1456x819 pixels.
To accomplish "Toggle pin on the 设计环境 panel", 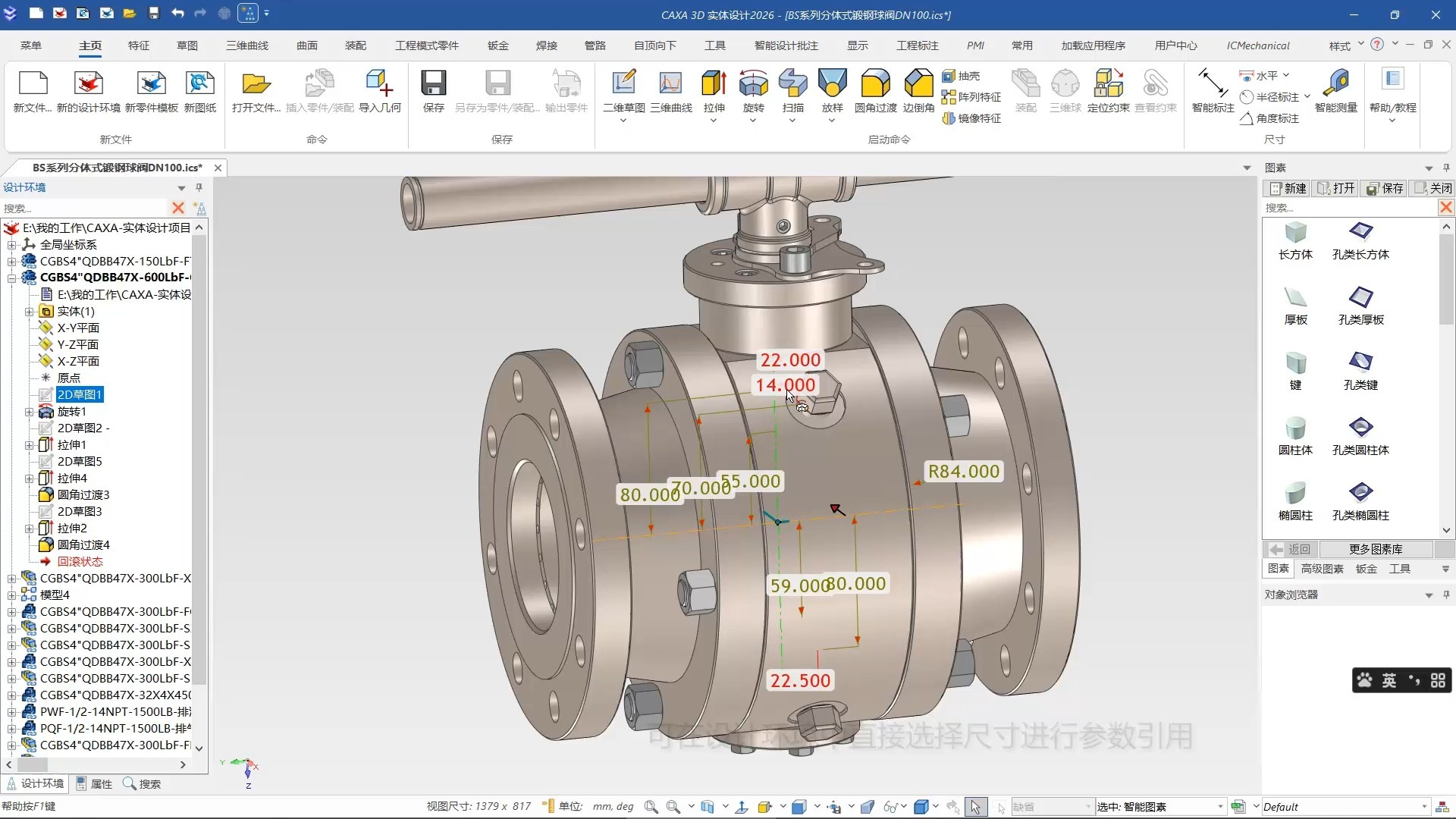I will click(199, 187).
